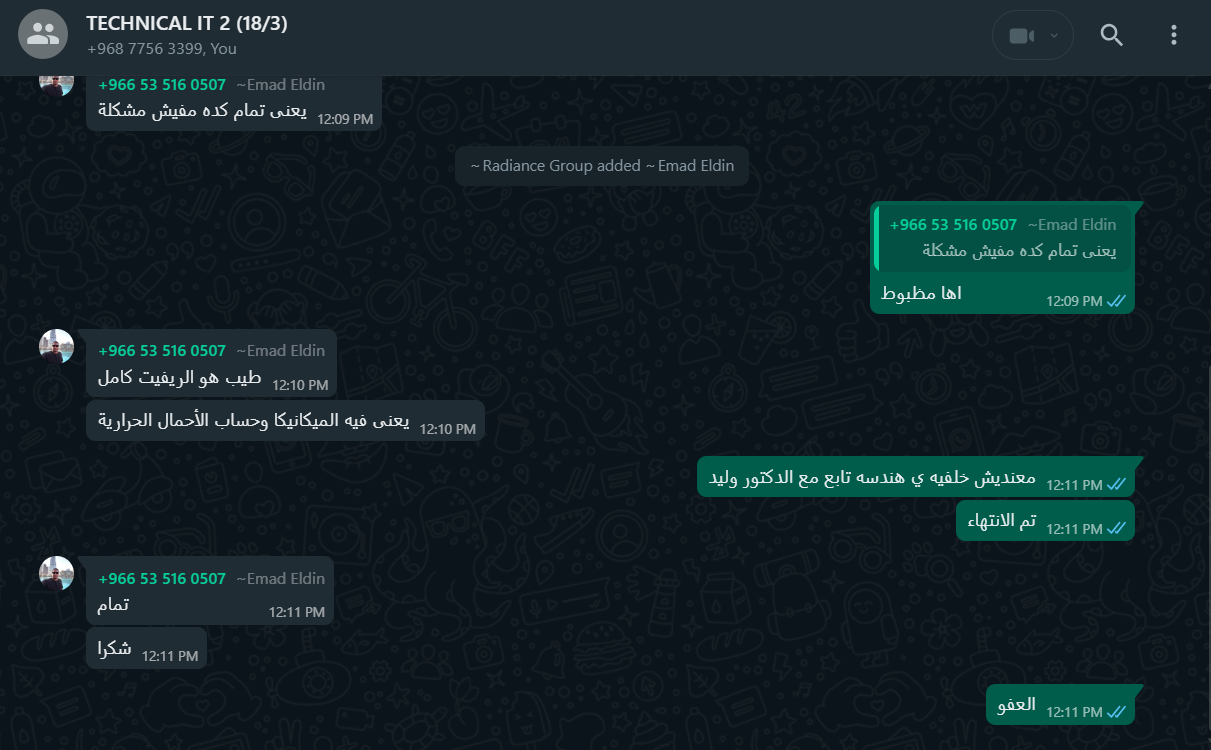1211x750 pixels.
Task: Open the group avatar icon in header
Action: [43, 34]
